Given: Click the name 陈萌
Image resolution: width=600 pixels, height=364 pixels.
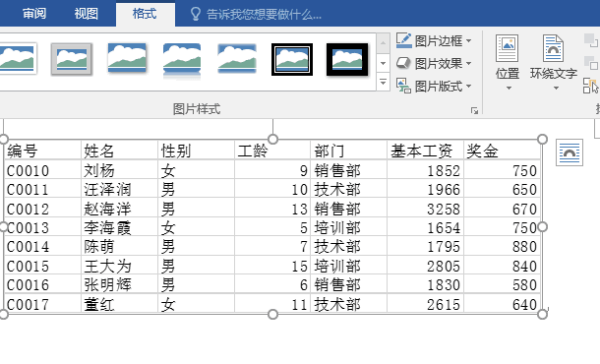Looking at the screenshot, I should [x=99, y=246].
